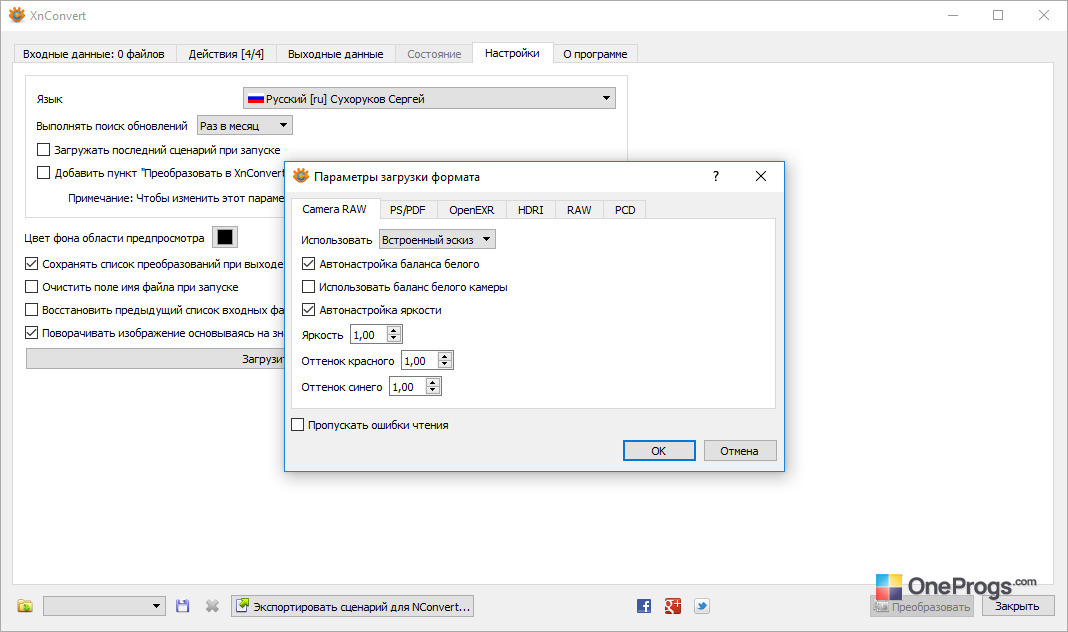Viewport: 1068px width, 632px height.
Task: Open the Язык language dropdown
Action: [x=429, y=99]
